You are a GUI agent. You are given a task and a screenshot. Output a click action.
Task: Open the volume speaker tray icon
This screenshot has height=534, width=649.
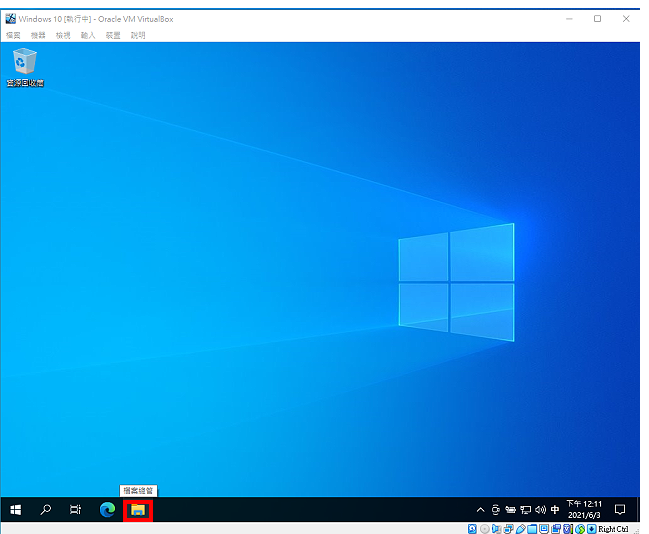point(540,510)
